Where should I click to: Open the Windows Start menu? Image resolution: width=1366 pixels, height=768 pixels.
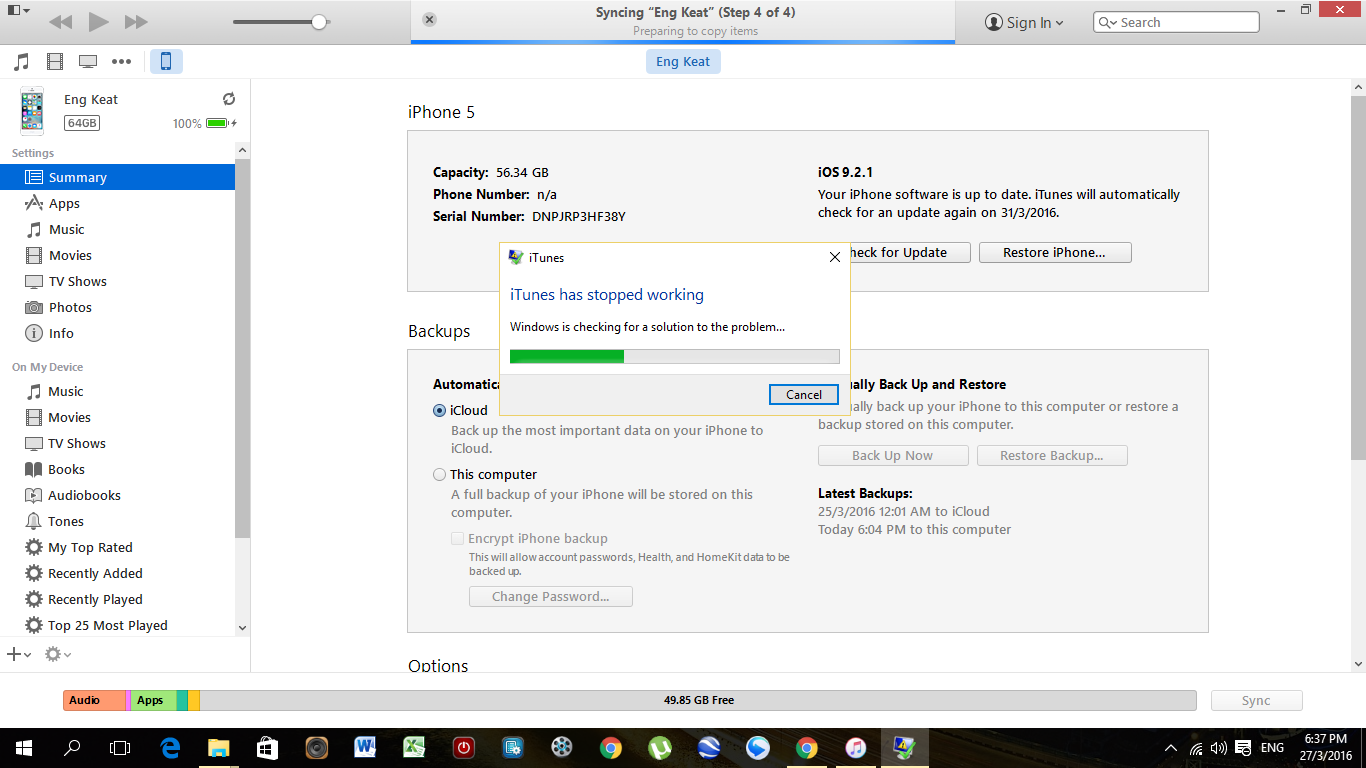[x=24, y=748]
